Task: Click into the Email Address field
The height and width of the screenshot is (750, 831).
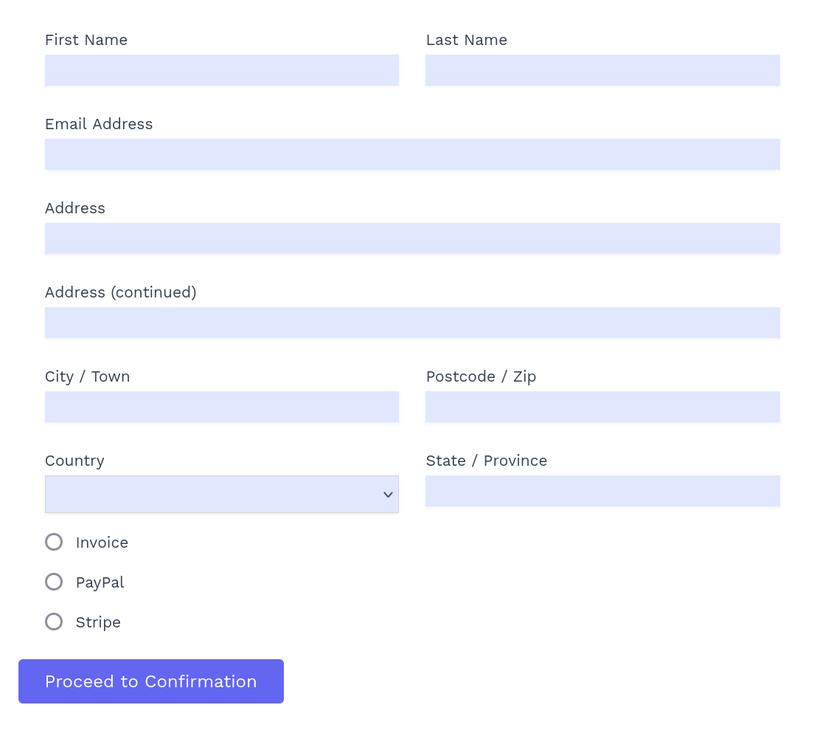Action: click(x=412, y=154)
